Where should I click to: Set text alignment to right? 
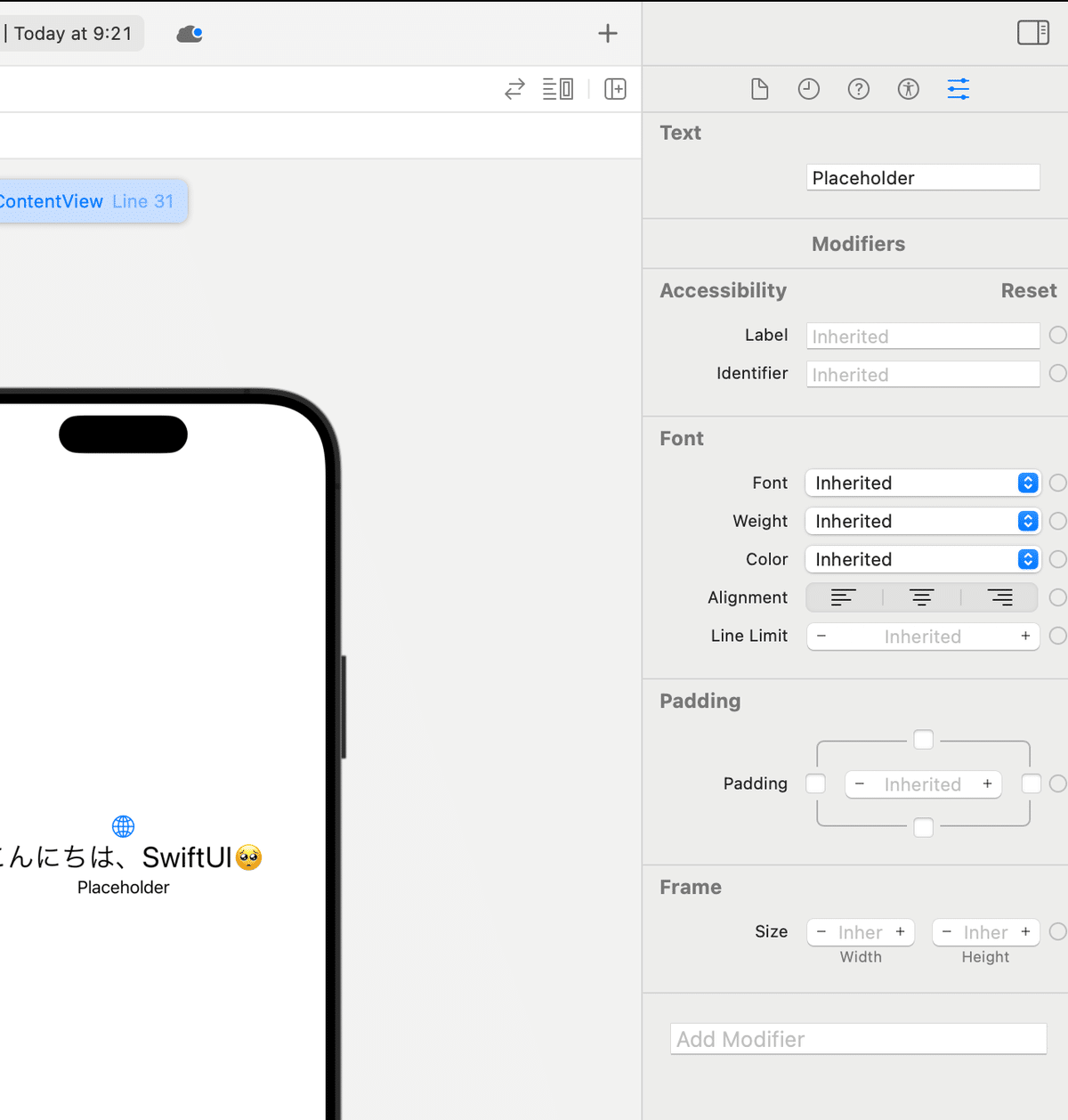(x=1000, y=597)
